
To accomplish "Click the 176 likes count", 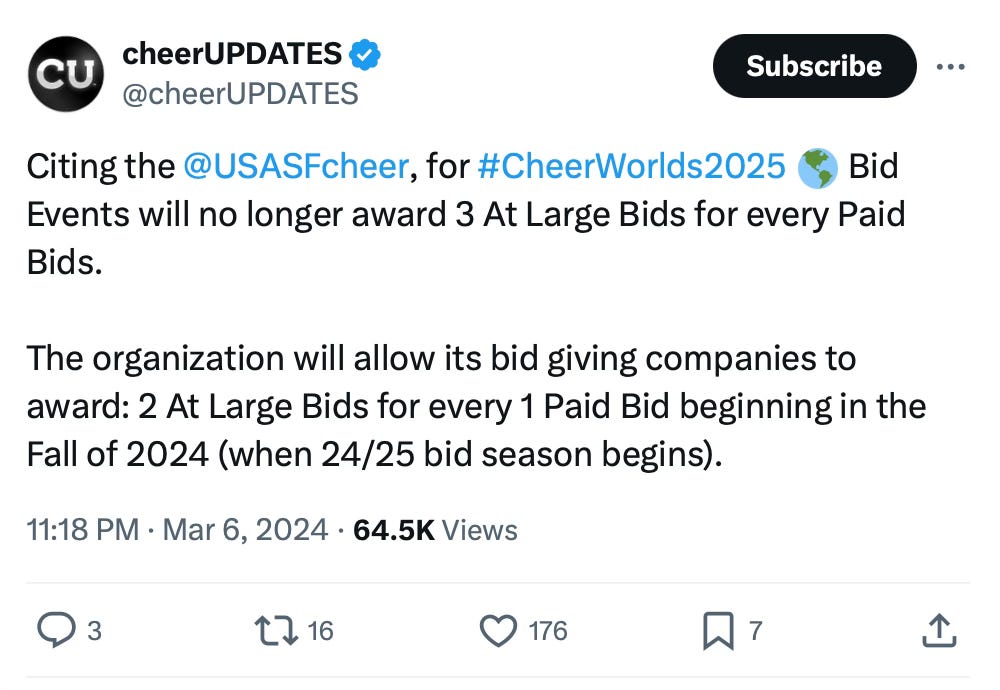I will tap(547, 631).
